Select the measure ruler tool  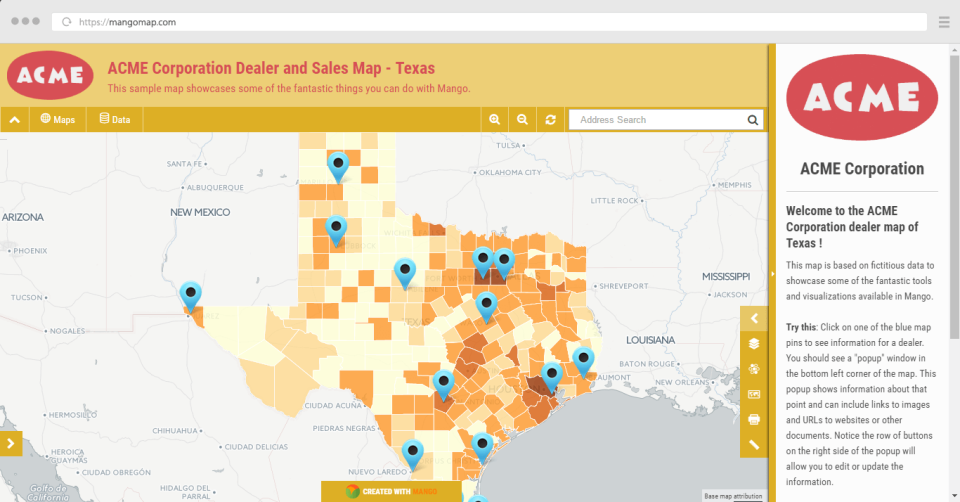point(754,445)
